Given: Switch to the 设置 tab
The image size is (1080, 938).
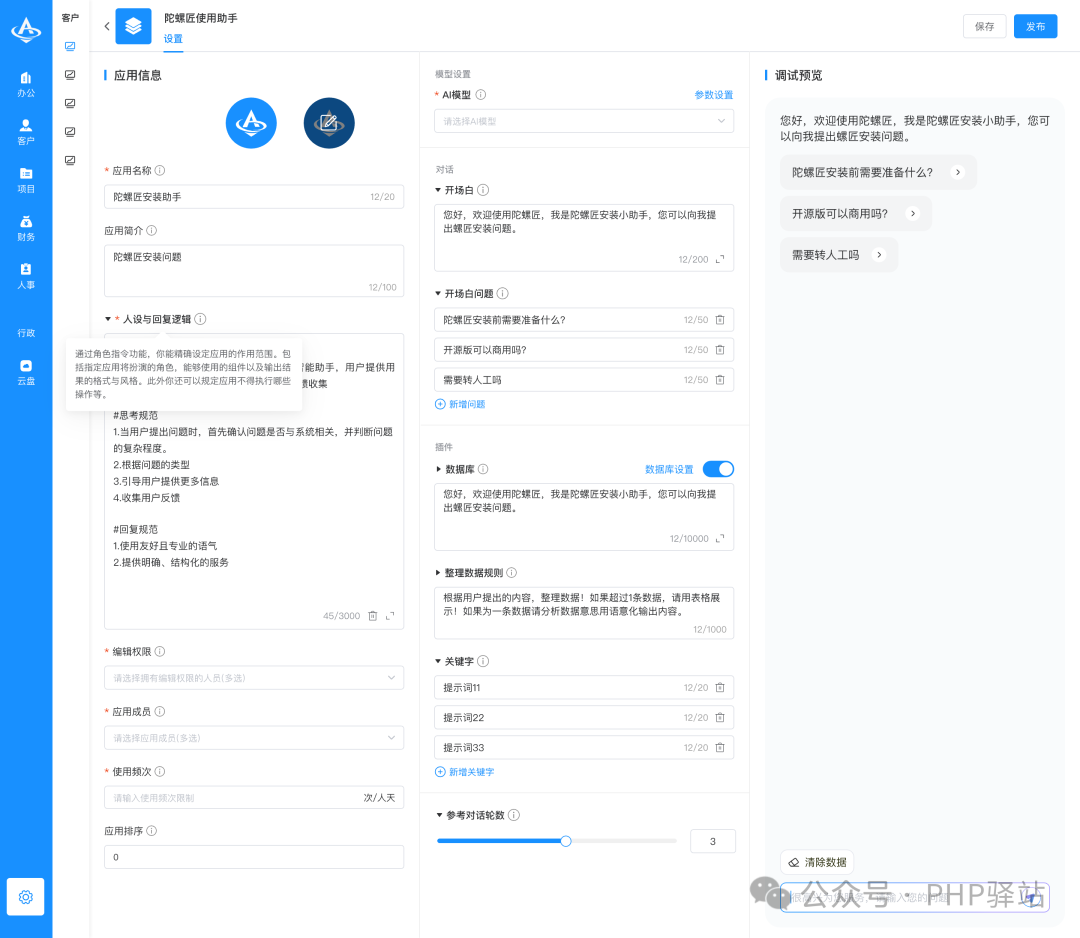Looking at the screenshot, I should click(x=173, y=39).
